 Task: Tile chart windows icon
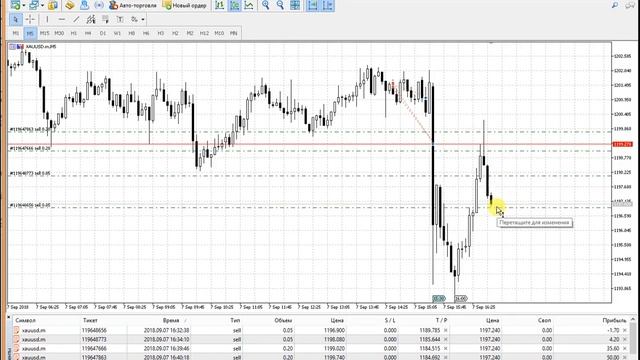point(295,5)
